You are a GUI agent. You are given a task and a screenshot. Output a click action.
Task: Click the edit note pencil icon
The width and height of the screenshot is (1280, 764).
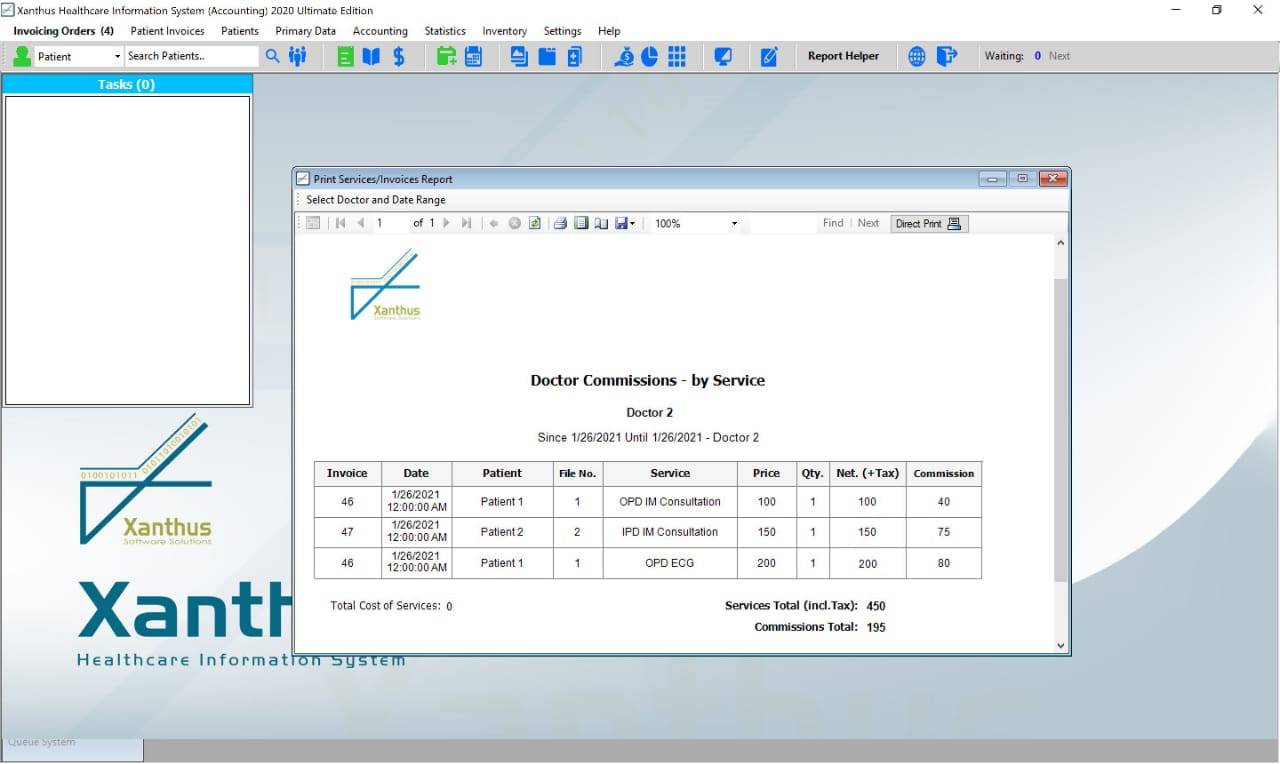(x=769, y=56)
